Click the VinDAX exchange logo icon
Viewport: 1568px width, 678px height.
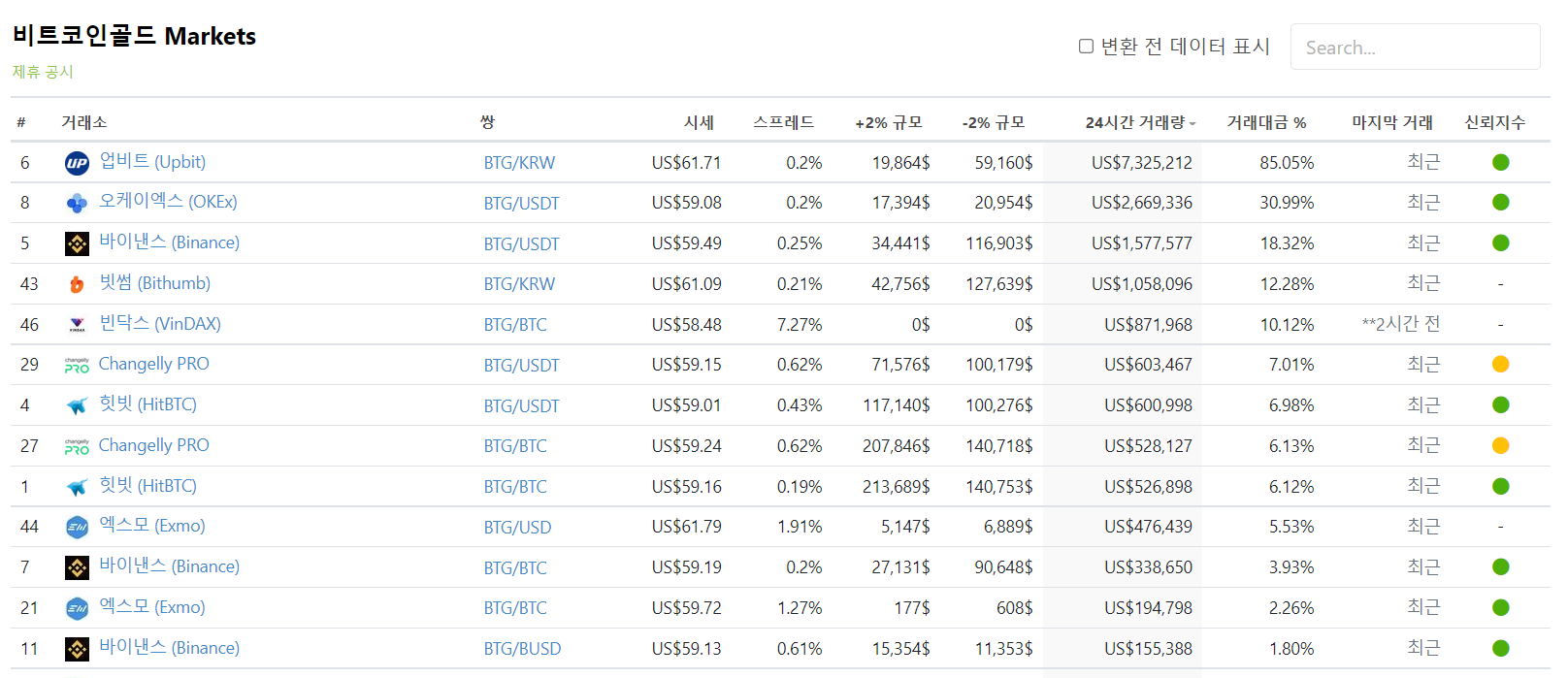(77, 325)
